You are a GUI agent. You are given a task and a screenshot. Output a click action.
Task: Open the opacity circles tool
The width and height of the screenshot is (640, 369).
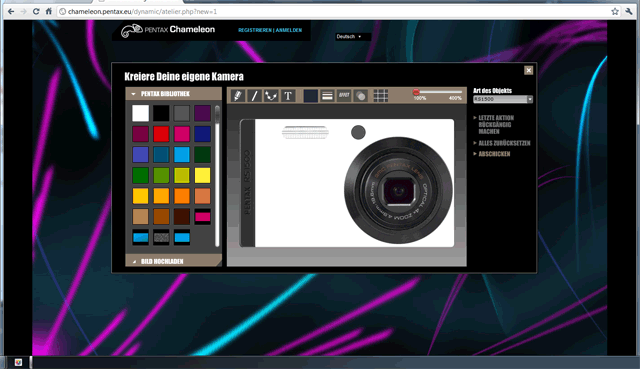click(x=361, y=96)
